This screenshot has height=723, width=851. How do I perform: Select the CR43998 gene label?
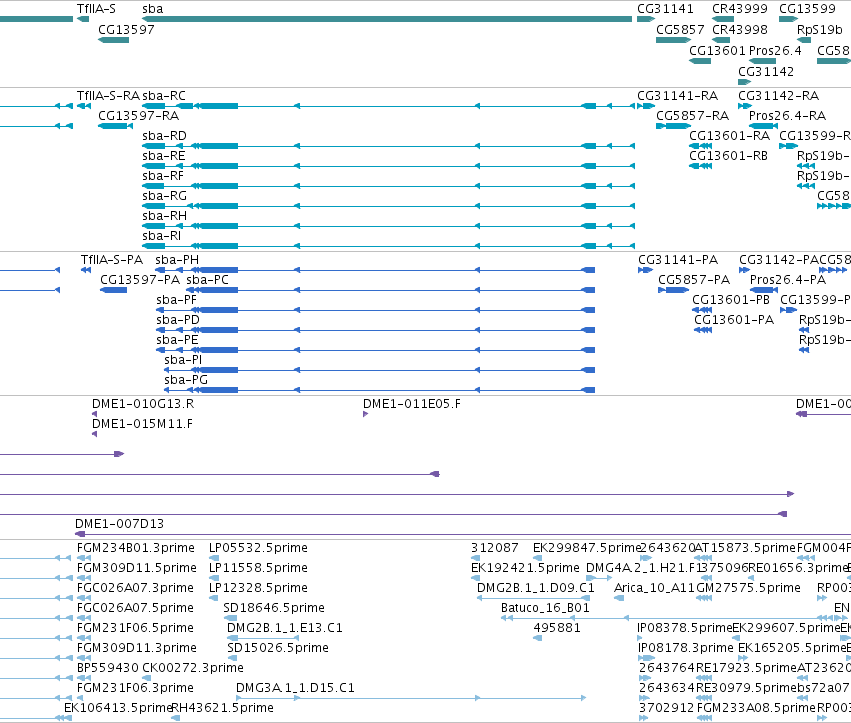pyautogui.click(x=740, y=29)
